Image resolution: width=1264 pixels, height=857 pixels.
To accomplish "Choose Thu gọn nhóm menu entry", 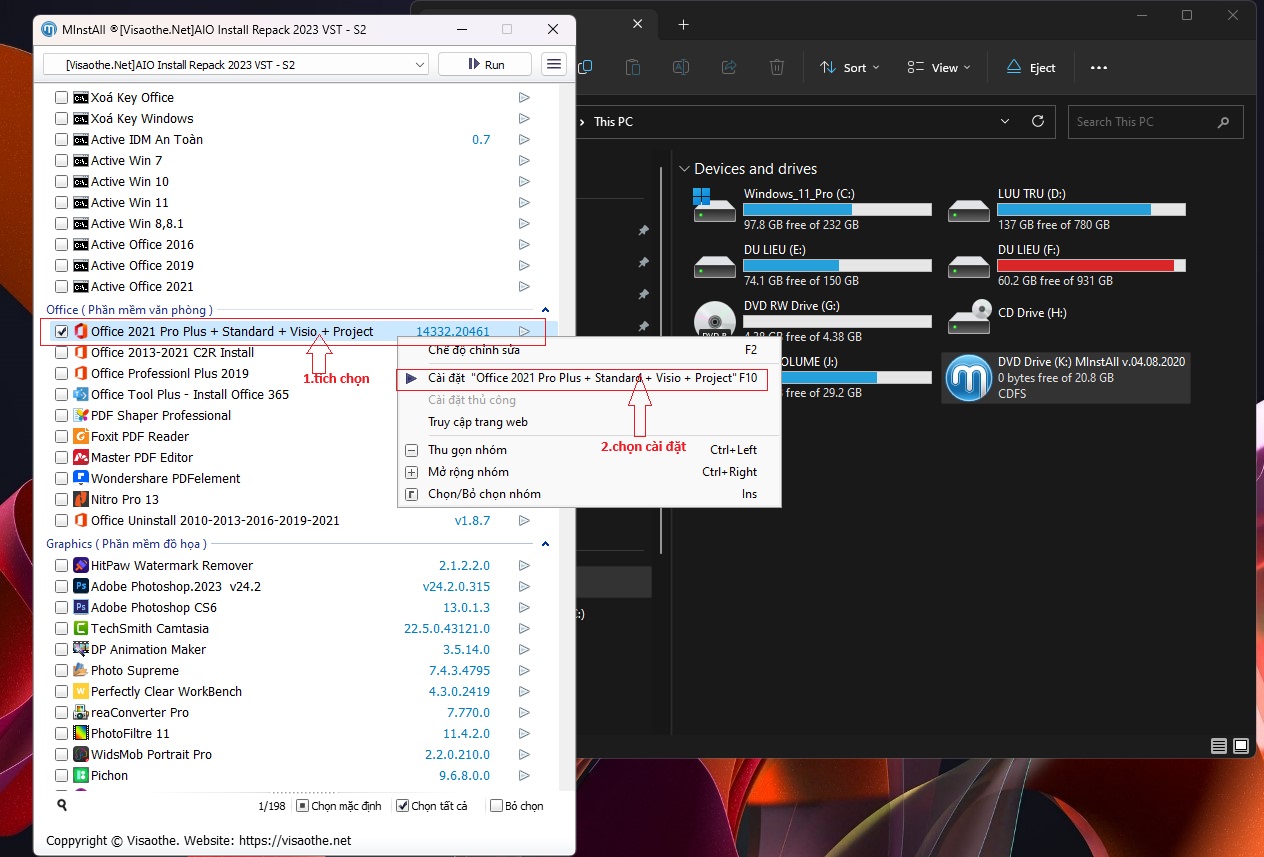I will click(x=589, y=450).
